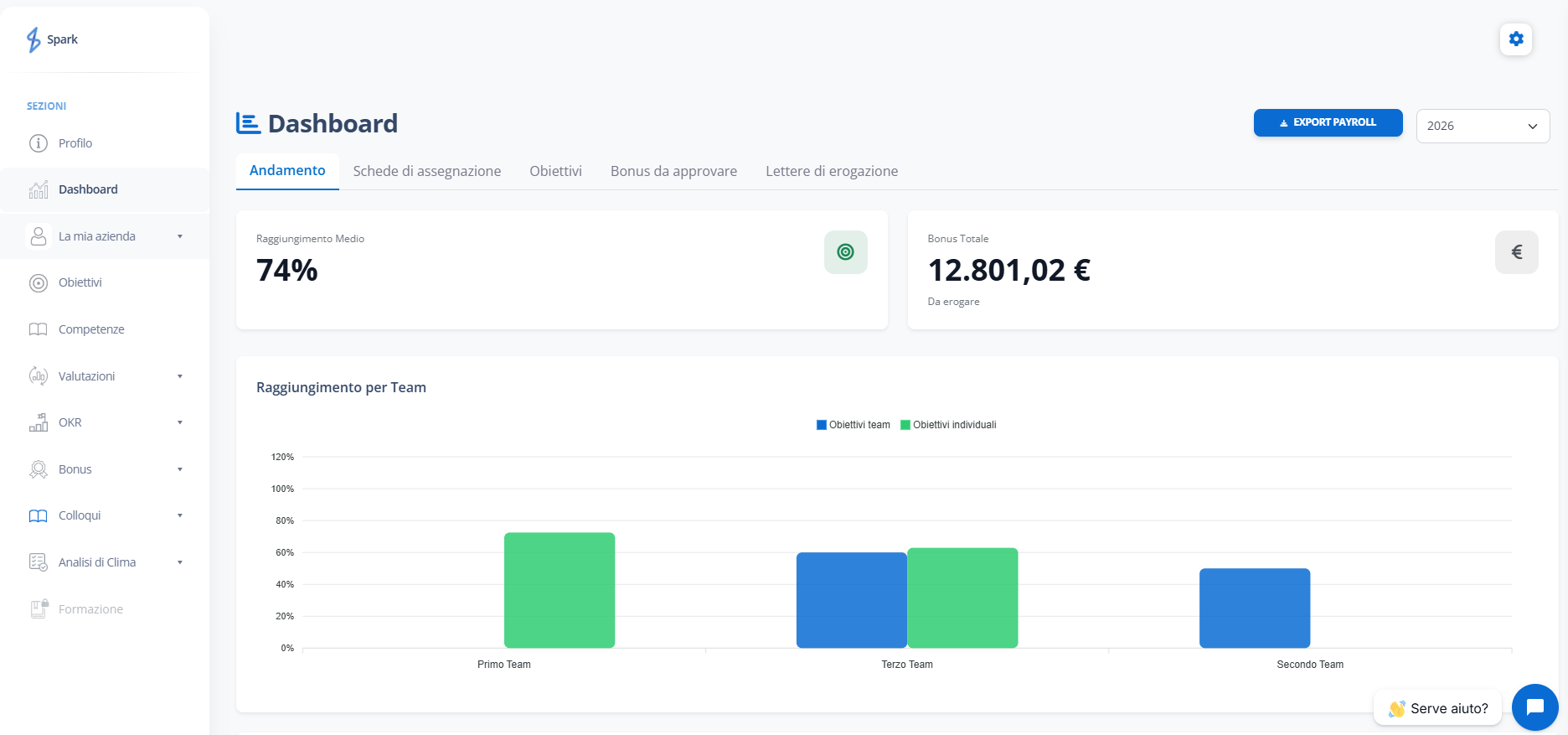
Task: Click Terzo Team green bar
Action: click(963, 598)
